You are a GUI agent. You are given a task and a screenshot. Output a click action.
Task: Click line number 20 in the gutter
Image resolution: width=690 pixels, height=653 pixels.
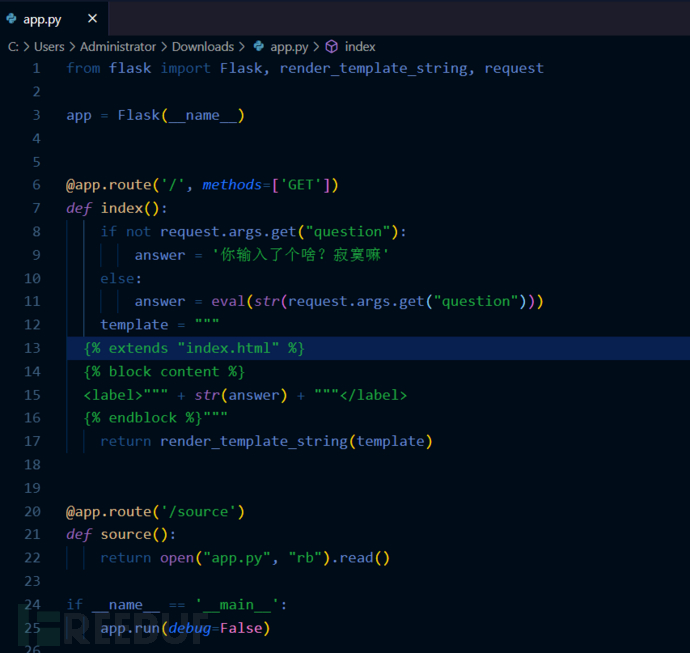[x=33, y=511]
